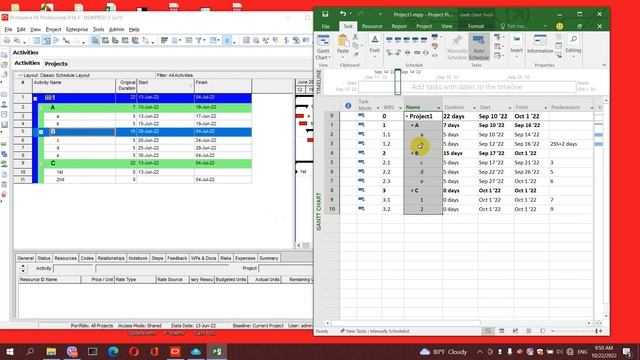Open the Predecessors column filter dropdown

(591, 108)
